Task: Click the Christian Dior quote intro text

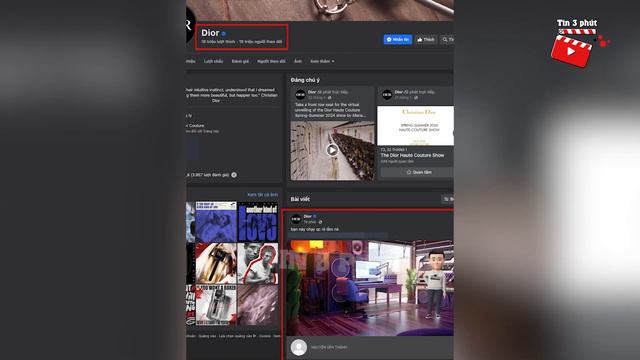Action: click(x=231, y=95)
